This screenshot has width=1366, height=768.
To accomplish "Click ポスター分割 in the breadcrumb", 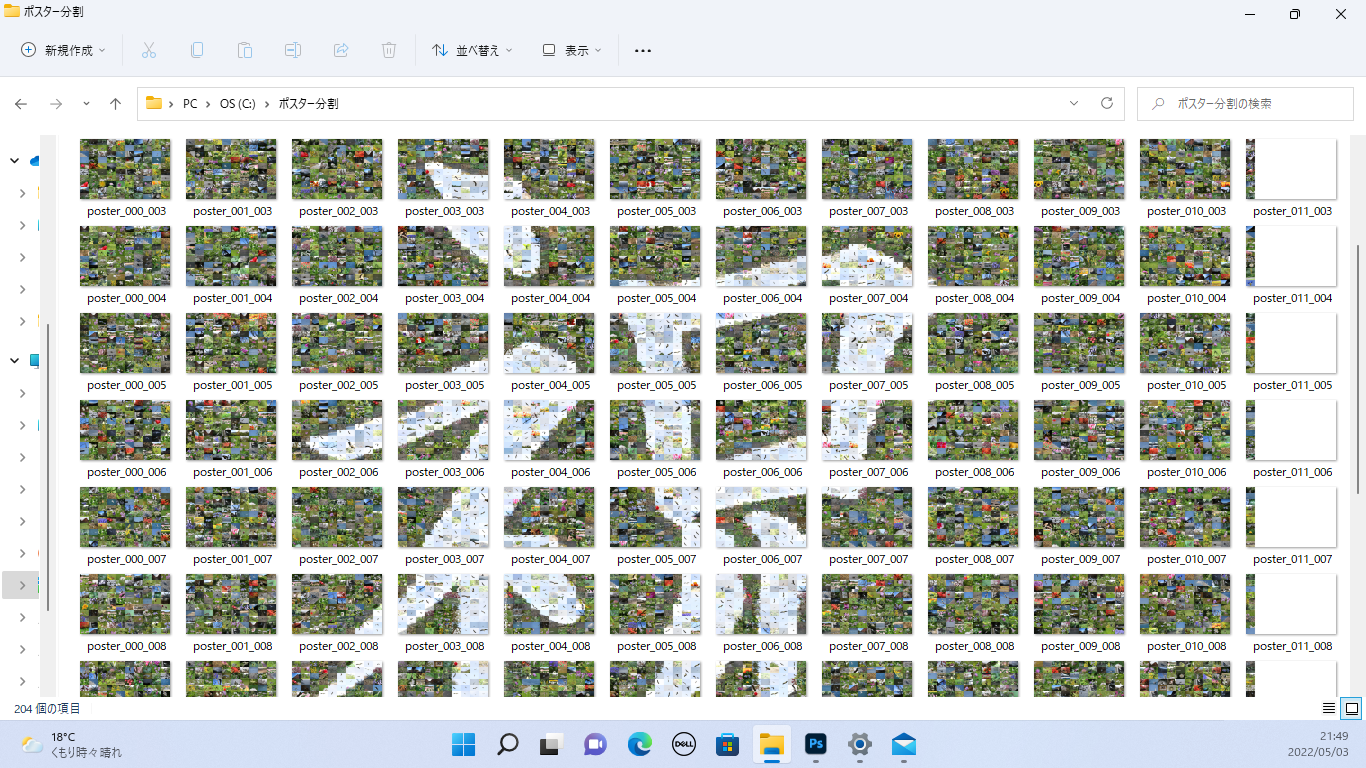I will [x=308, y=103].
